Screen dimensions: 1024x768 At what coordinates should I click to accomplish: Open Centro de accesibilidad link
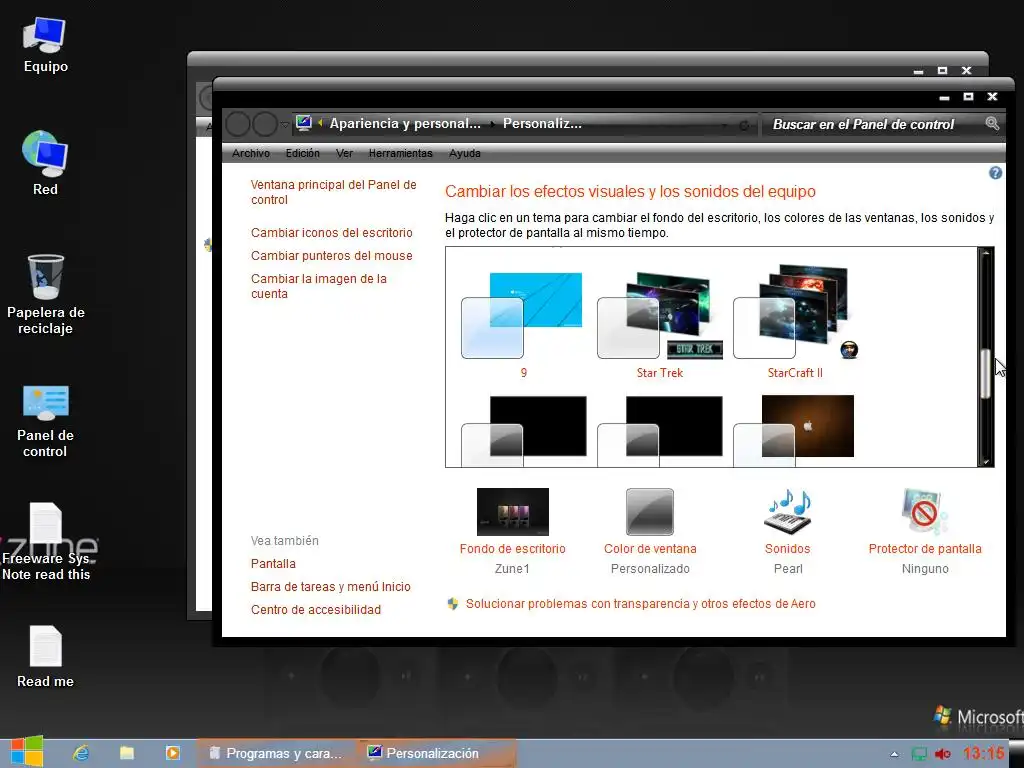click(315, 609)
